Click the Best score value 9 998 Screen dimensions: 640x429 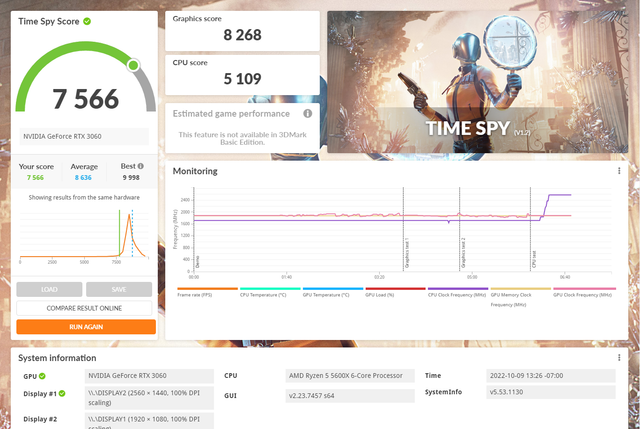coord(131,178)
